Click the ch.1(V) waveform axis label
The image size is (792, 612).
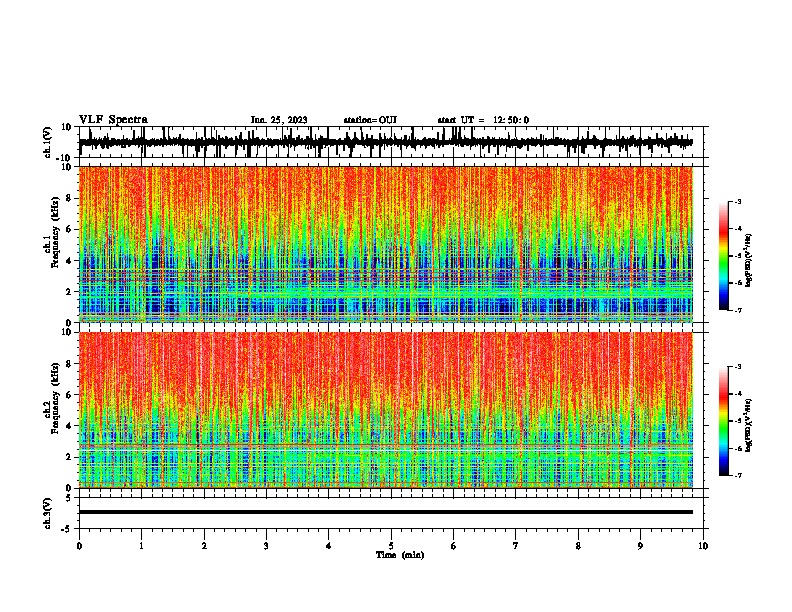(x=48, y=142)
